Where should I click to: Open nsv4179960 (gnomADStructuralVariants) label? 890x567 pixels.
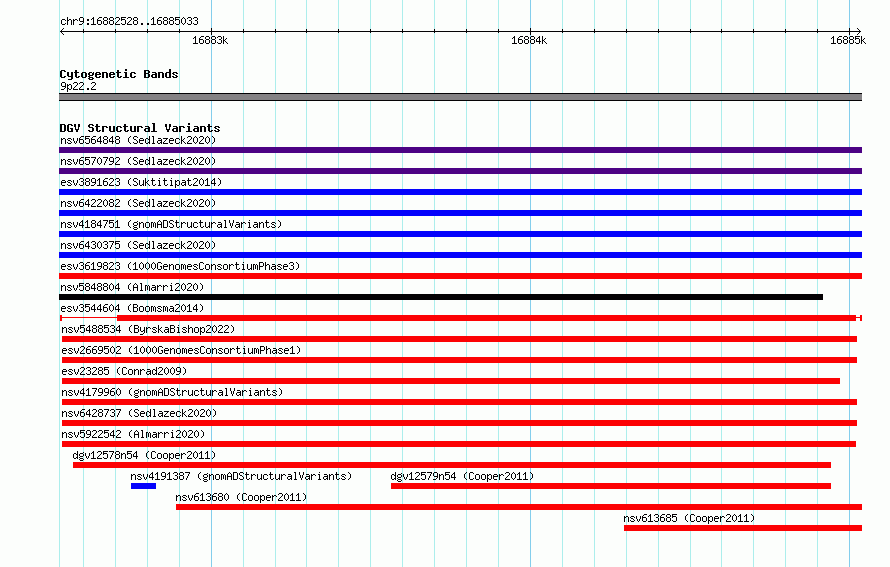(x=172, y=392)
